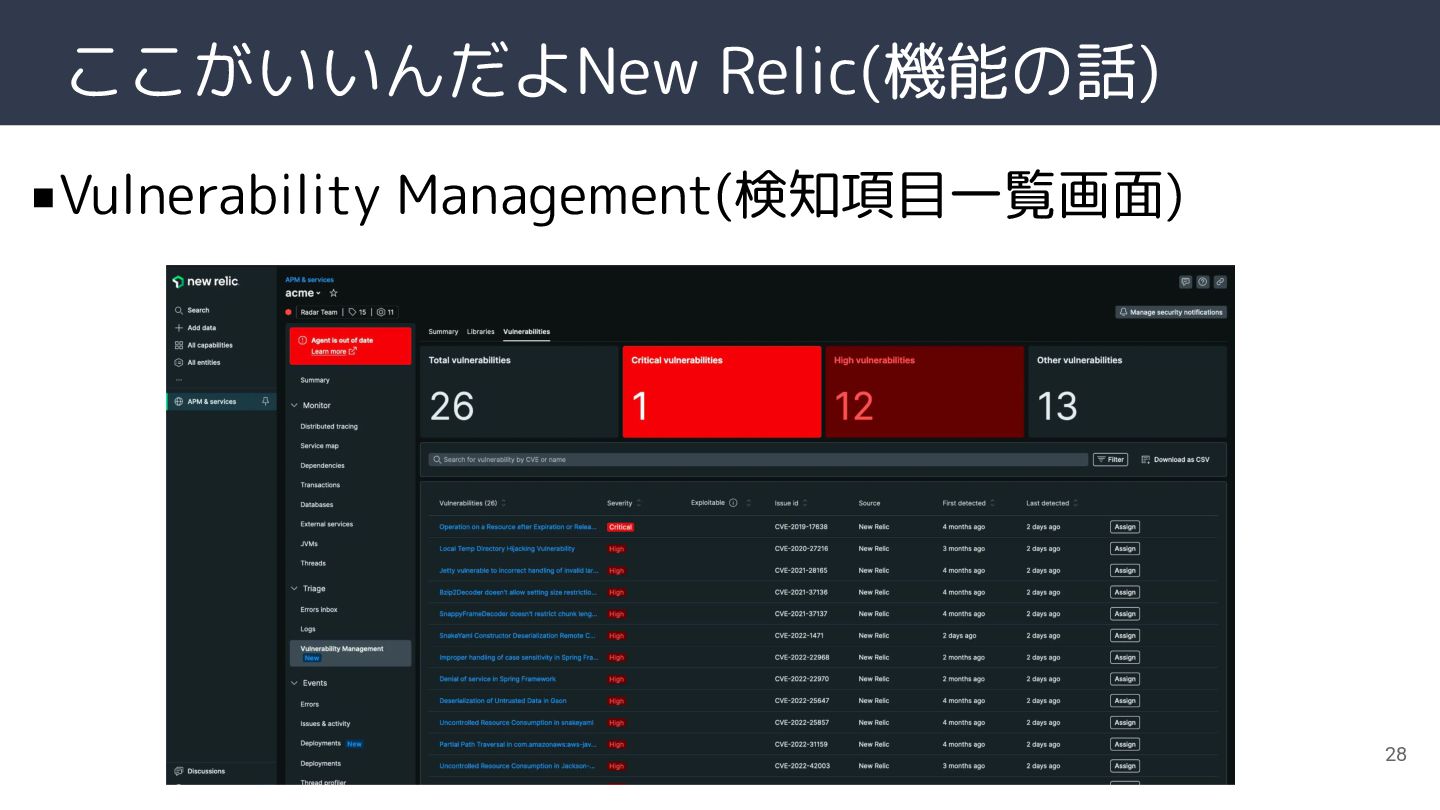Open Issues & activity menu item
The height and width of the screenshot is (810, 1440).
(x=325, y=724)
